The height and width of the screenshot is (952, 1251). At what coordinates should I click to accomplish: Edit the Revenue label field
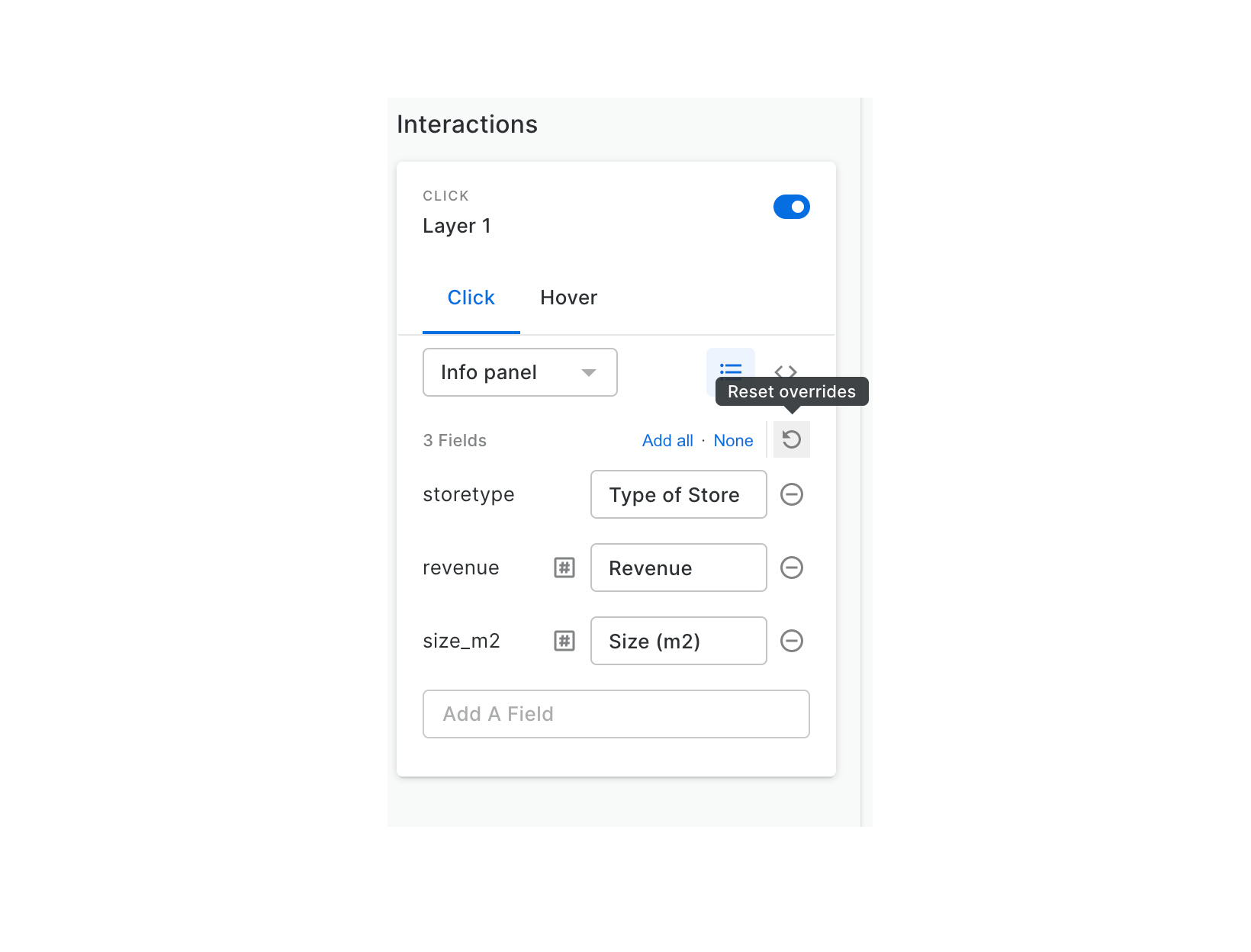pos(678,568)
